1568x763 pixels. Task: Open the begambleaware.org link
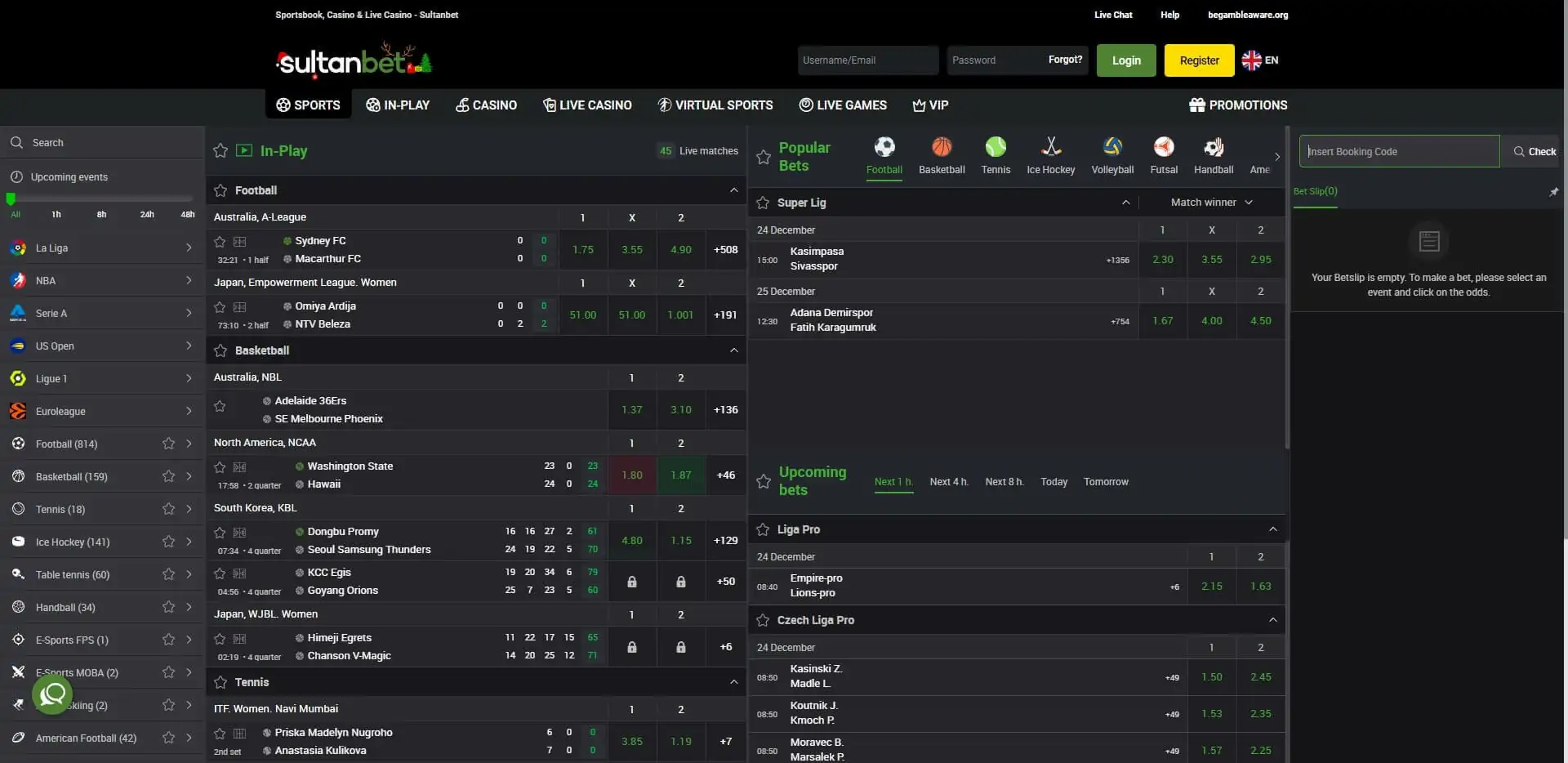1248,15
